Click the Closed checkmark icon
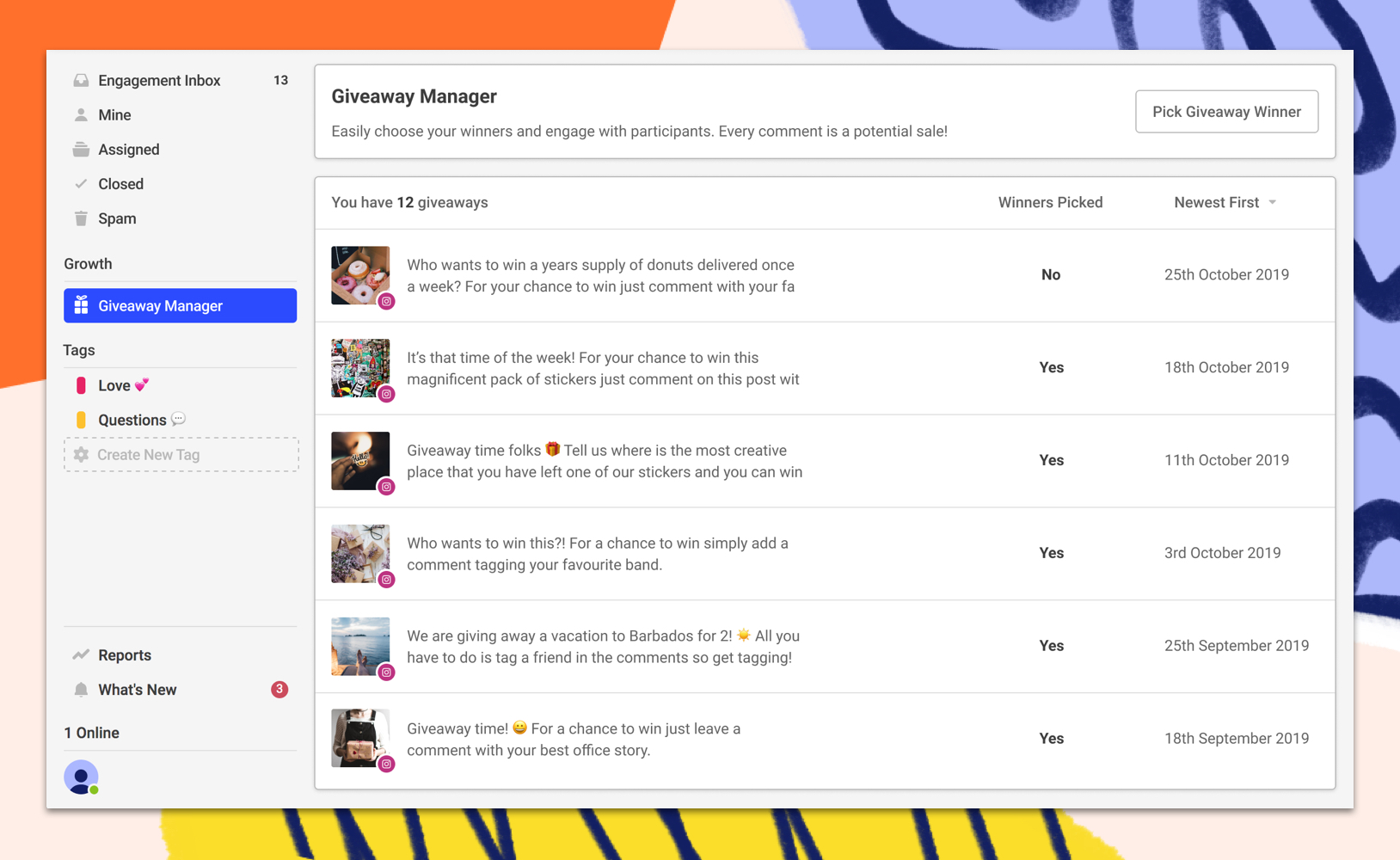This screenshot has width=1400, height=860. [81, 184]
